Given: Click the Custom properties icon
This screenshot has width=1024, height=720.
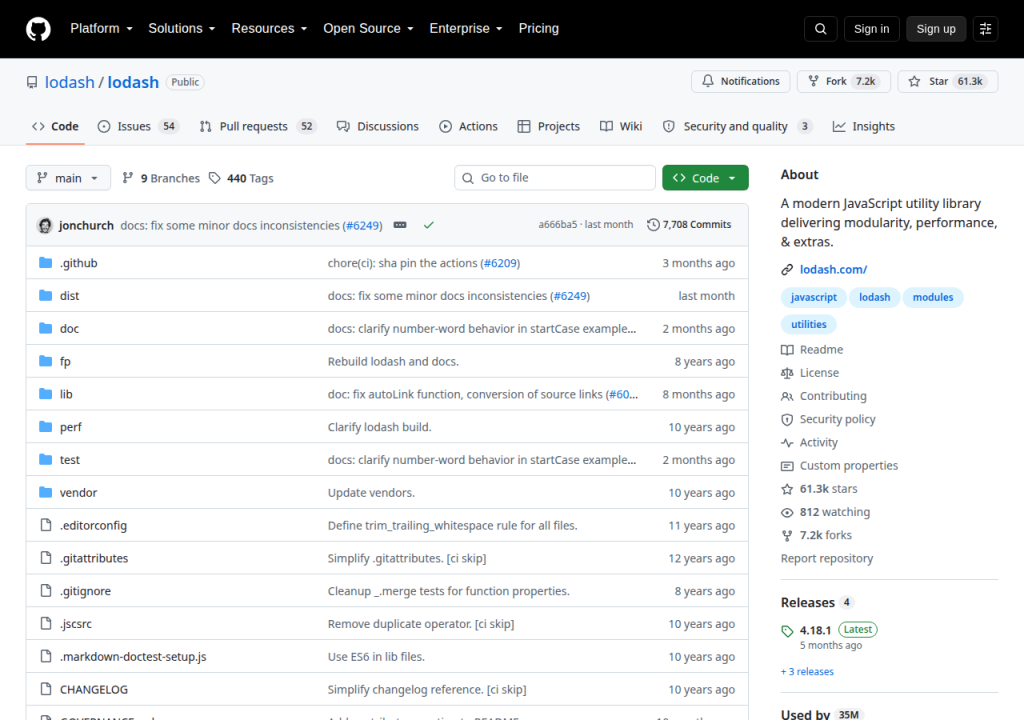Looking at the screenshot, I should pyautogui.click(x=787, y=466).
